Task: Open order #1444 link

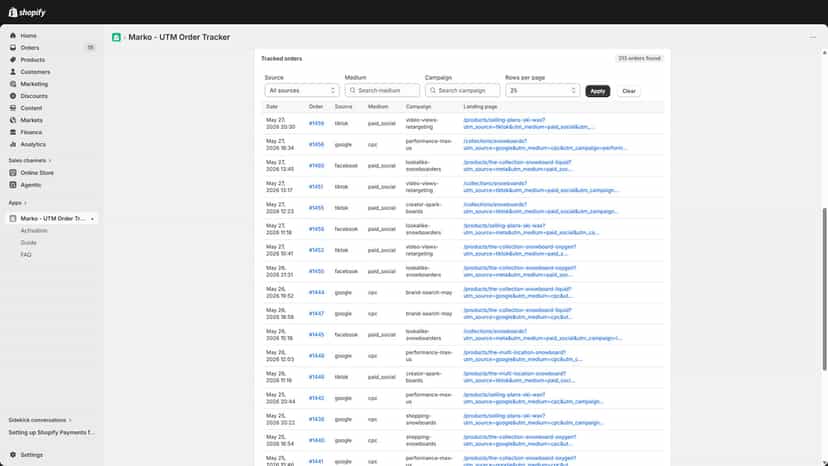Action: (x=316, y=293)
